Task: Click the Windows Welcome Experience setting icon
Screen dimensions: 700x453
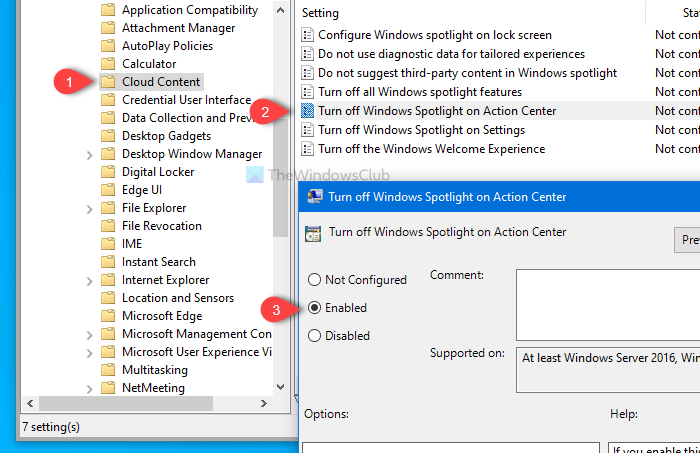Action: coord(308,149)
